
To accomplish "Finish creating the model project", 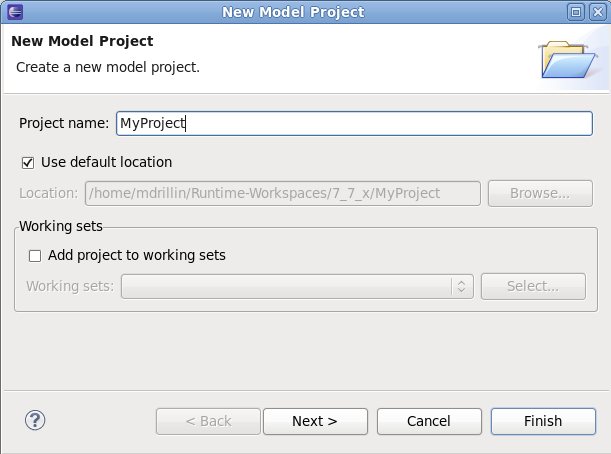I will (x=543, y=421).
